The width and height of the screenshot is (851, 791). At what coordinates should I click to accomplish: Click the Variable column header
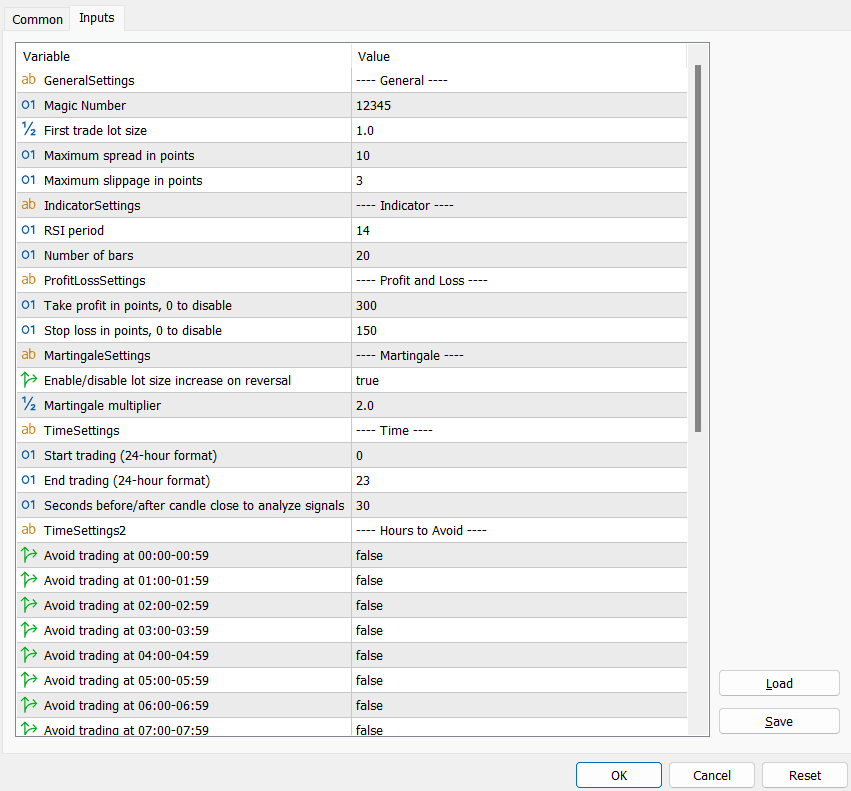click(x=184, y=56)
